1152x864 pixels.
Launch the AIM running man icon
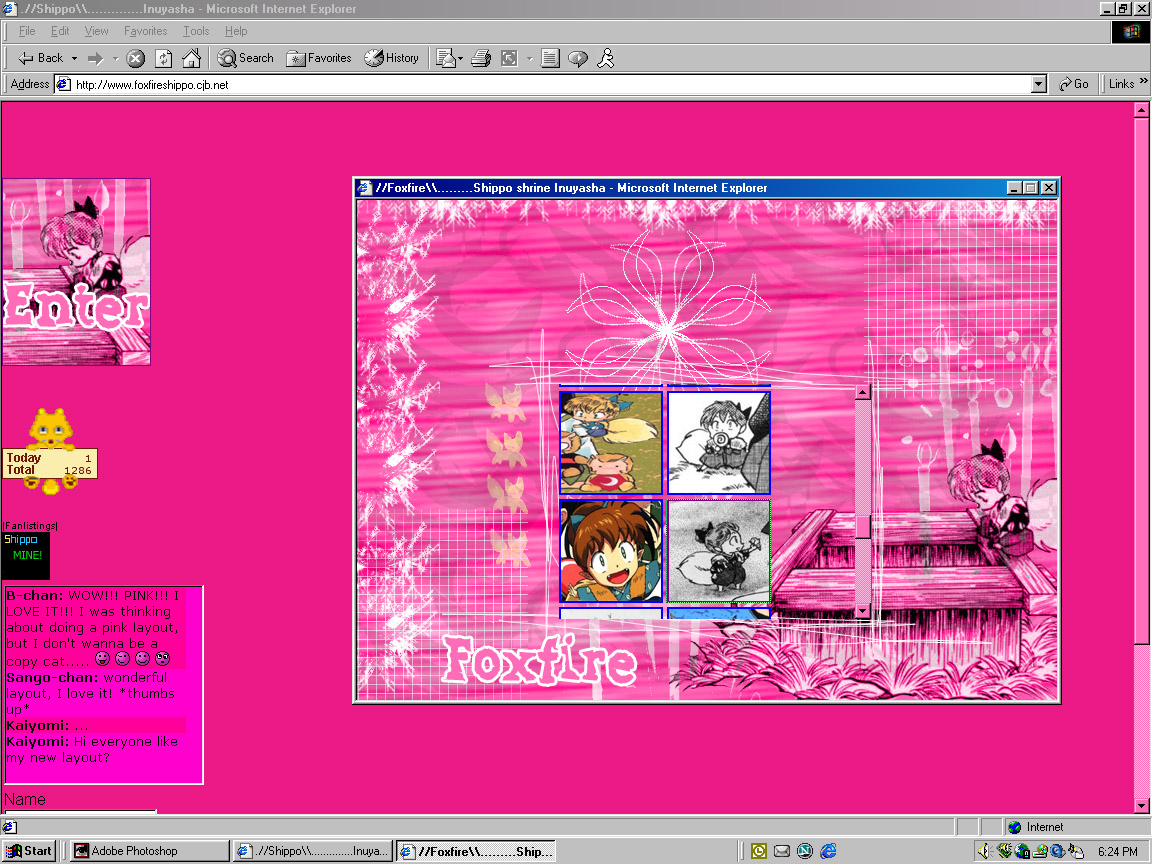pos(605,58)
